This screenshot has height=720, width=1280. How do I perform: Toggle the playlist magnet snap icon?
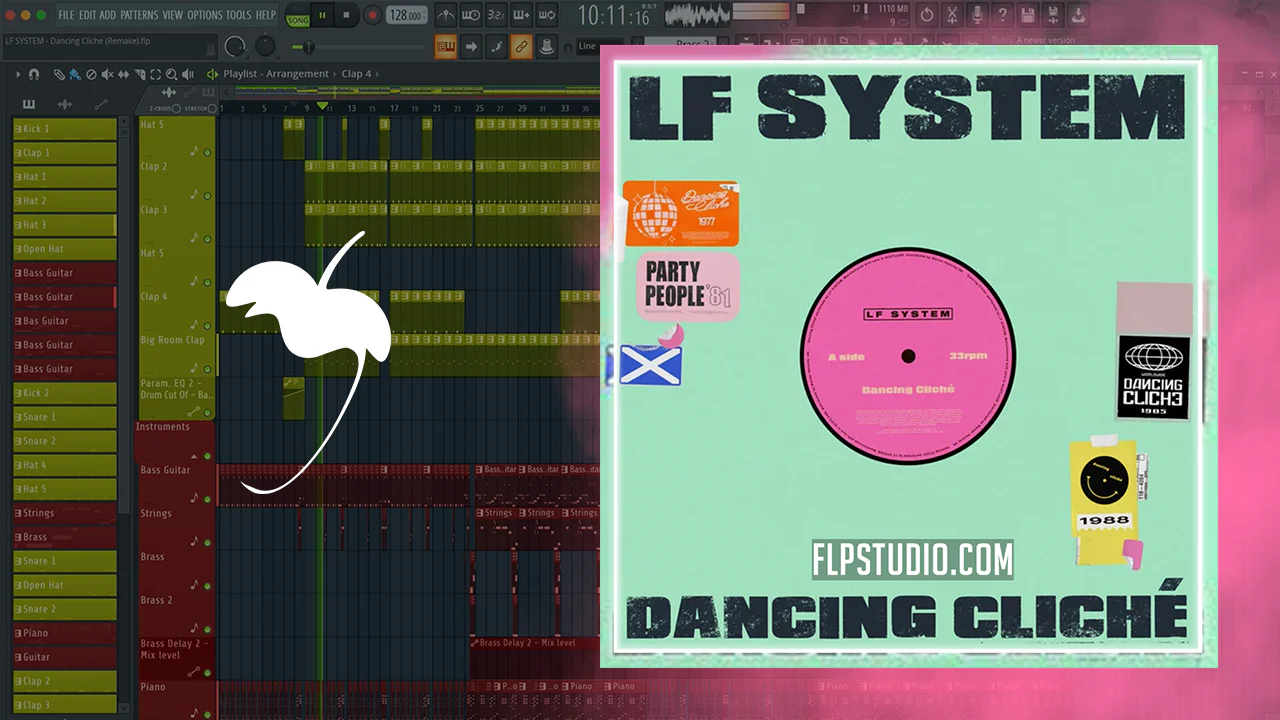click(x=34, y=74)
